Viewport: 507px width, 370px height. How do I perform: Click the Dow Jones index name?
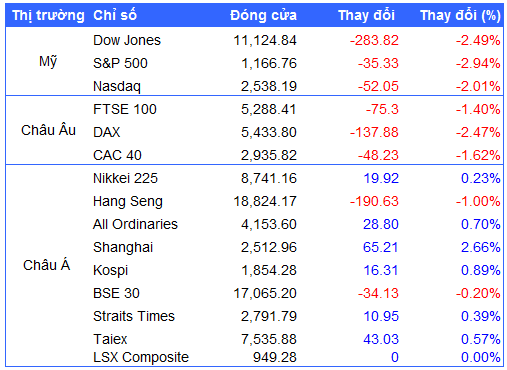click(127, 40)
